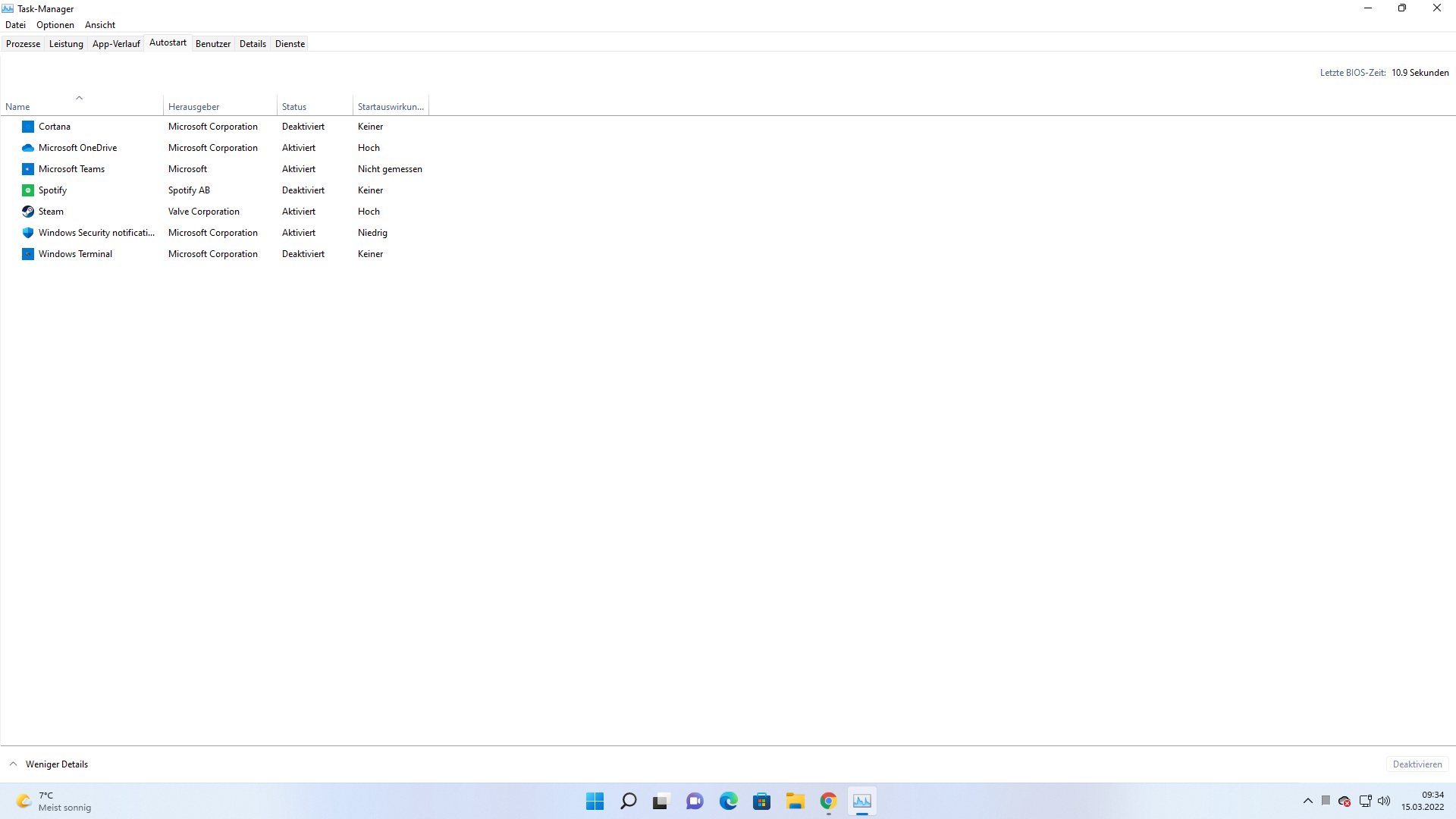
Task: Sort by the Startauswirkungen column header
Action: coord(391,106)
